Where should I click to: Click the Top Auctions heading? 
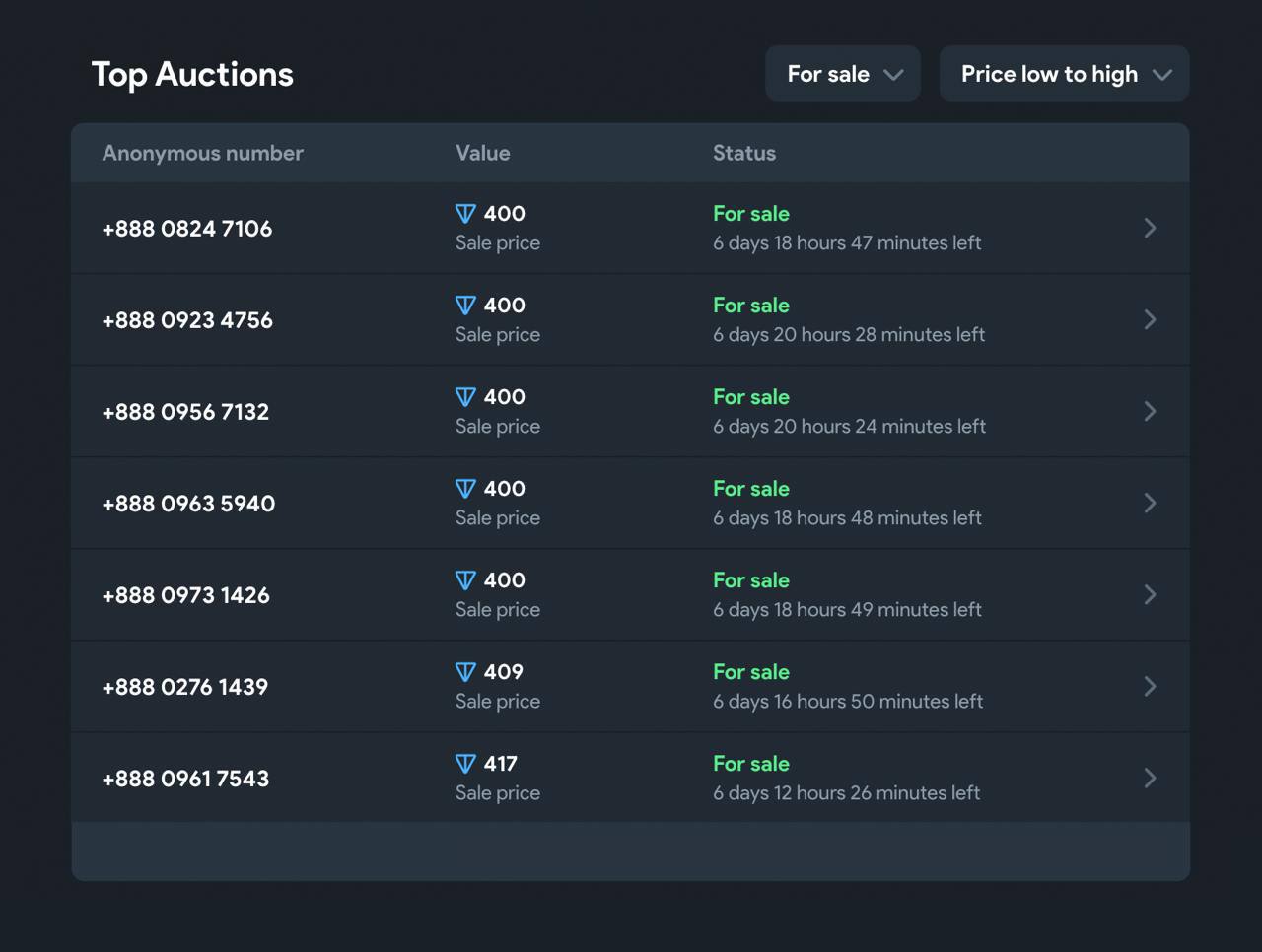pos(192,74)
